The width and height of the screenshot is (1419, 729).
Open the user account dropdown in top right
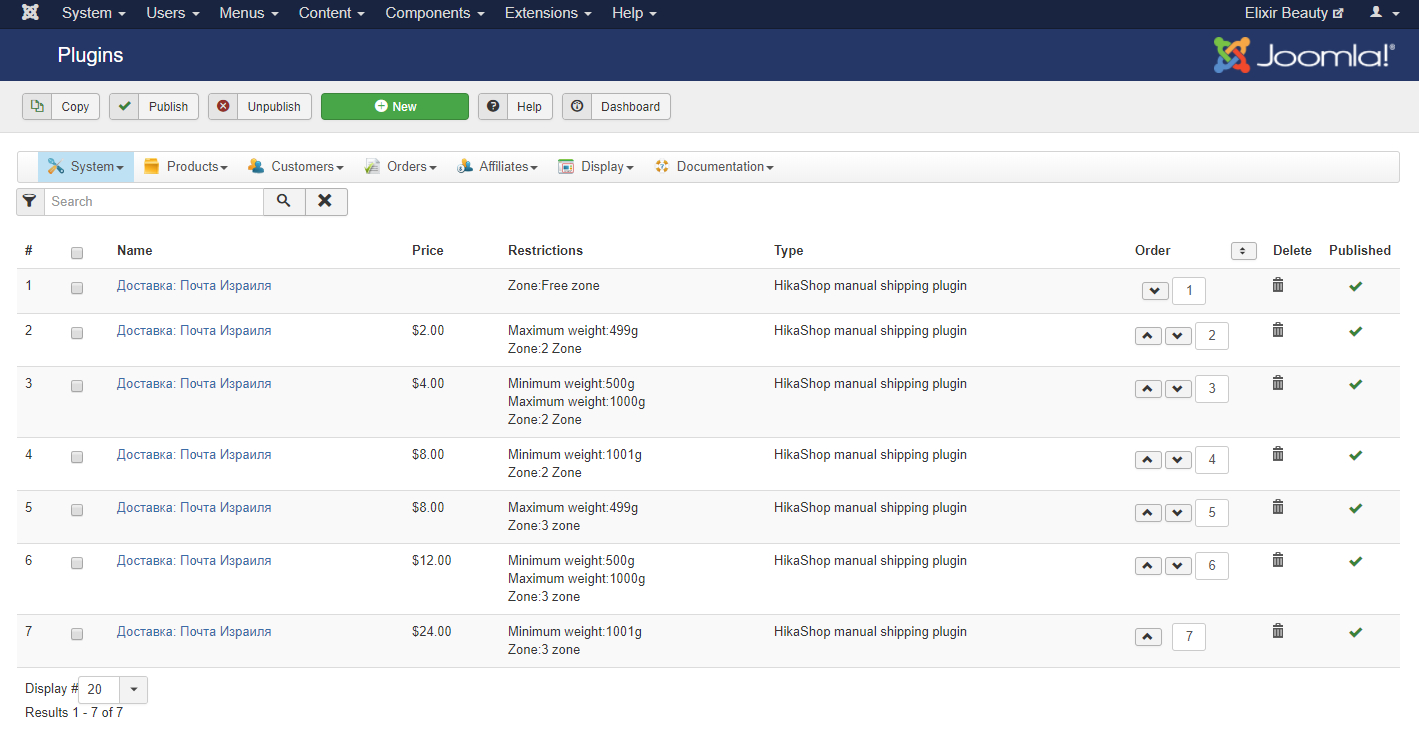(1383, 13)
